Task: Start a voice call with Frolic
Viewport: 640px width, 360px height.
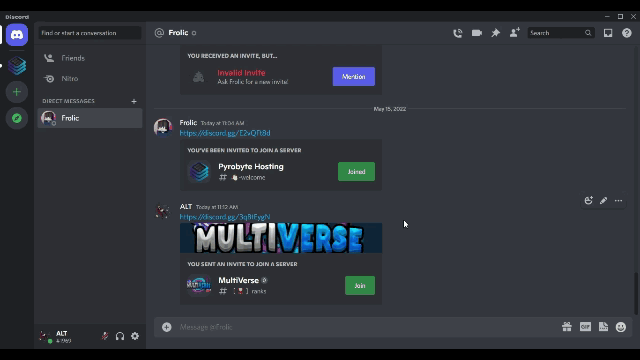Action: (458, 33)
